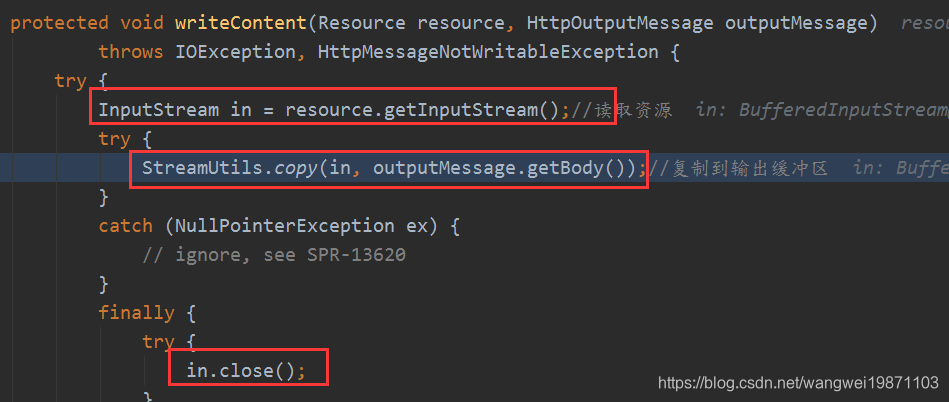Click the outputMessage parameter name in the signature
The width and height of the screenshot is (949, 402).
coord(796,23)
